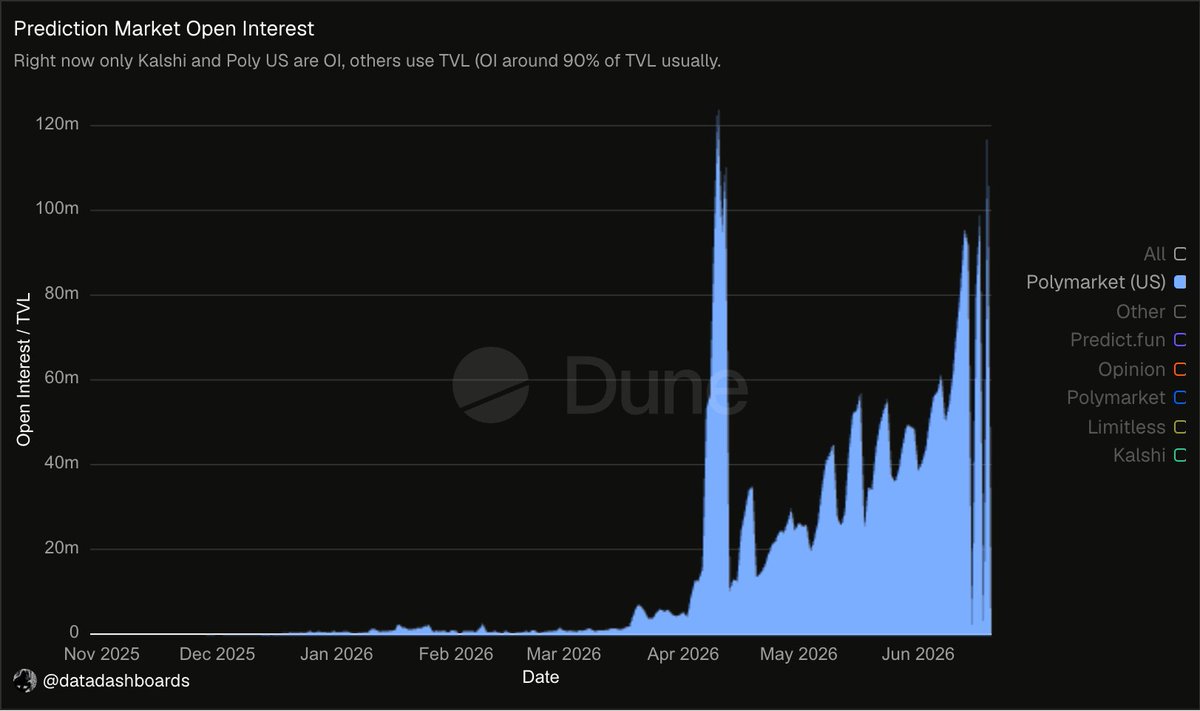Open the @datadashboards author link
1200x711 pixels.
[x=116, y=681]
